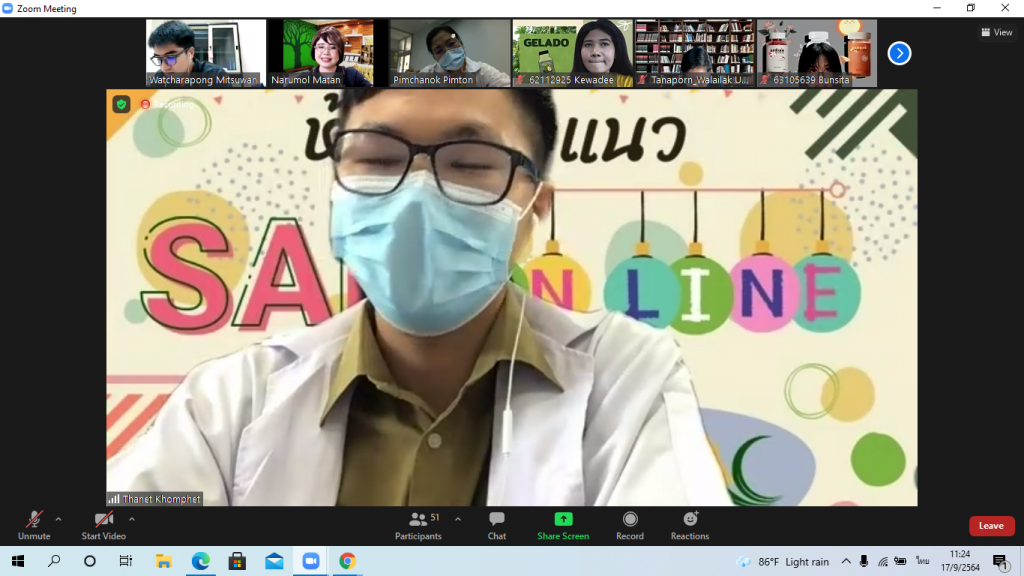The image size is (1024, 576).
Task: Show hidden system tray icons
Action: (846, 561)
